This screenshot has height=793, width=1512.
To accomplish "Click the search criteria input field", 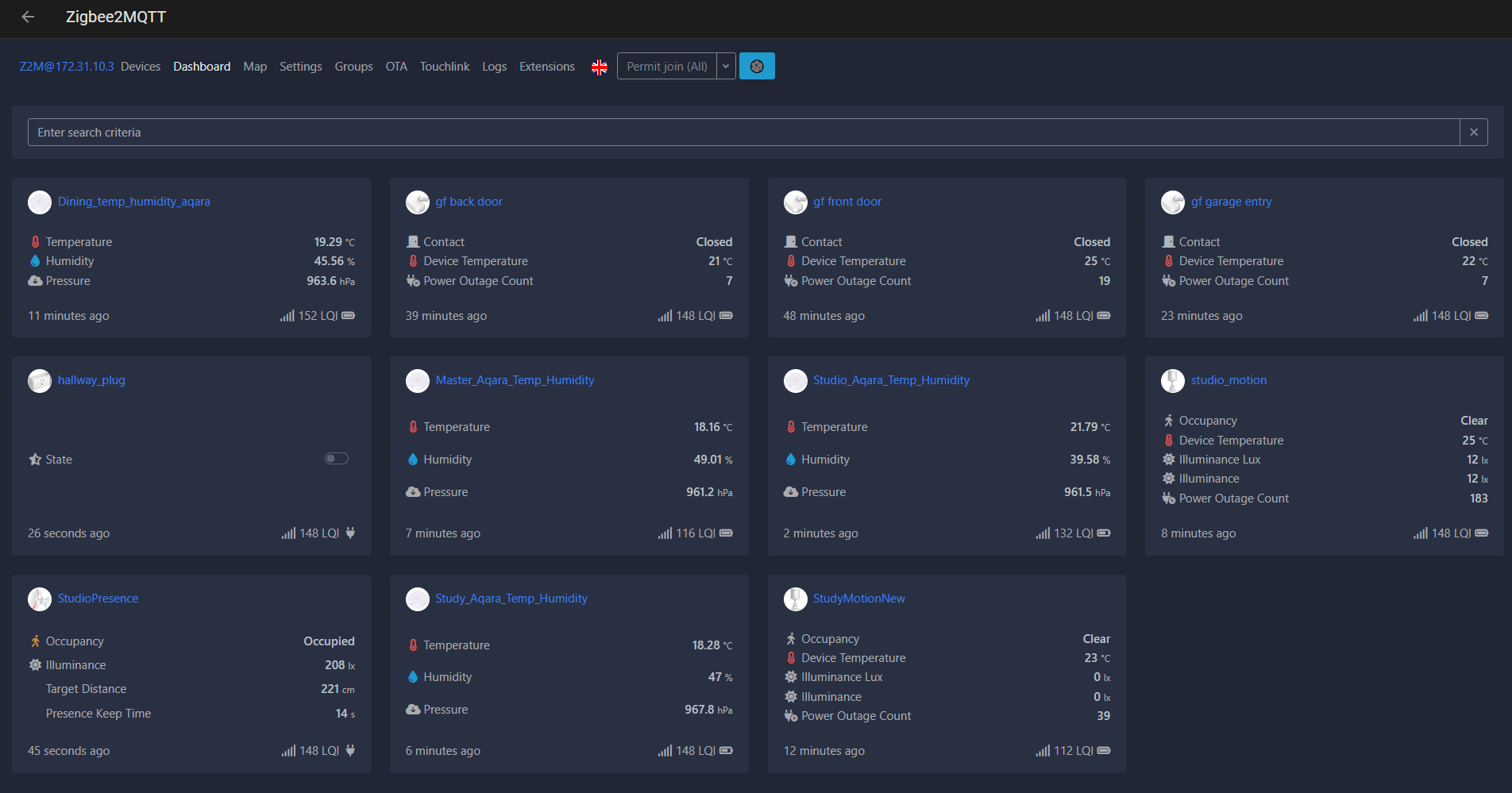I will (x=743, y=132).
